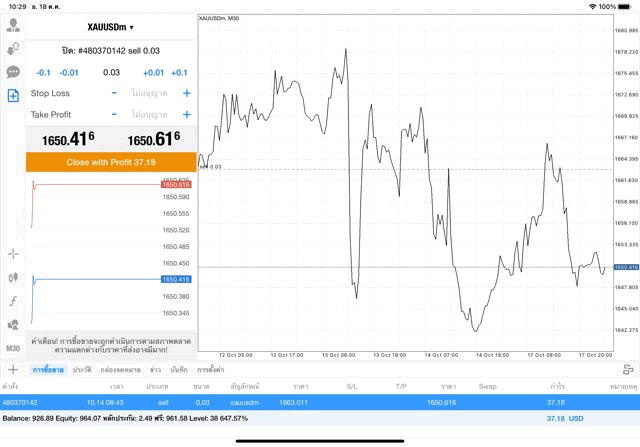The image size is (640, 447).
Task: Sort by Swap column header
Action: 487,386
